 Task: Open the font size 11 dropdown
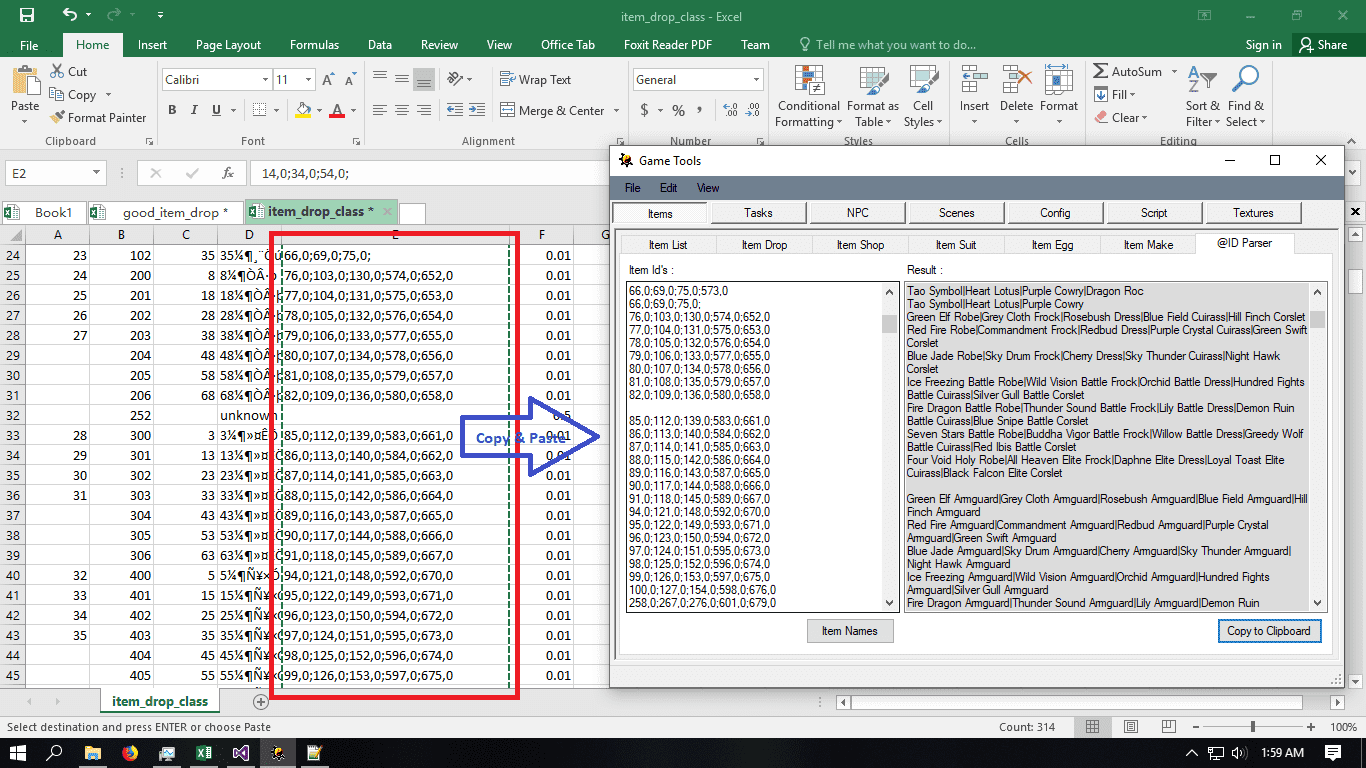tap(308, 80)
